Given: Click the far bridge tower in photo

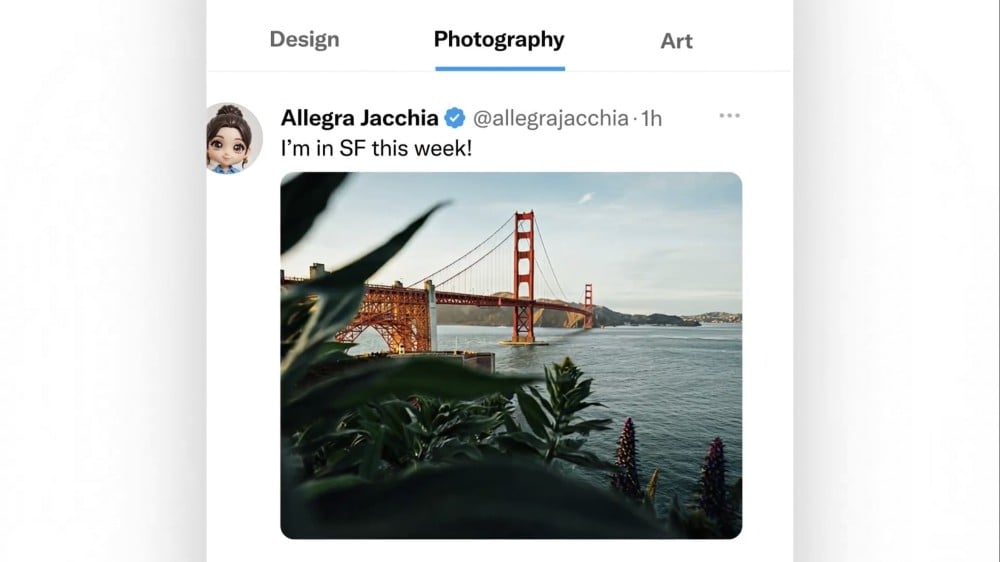Looking at the screenshot, I should coord(588,305).
